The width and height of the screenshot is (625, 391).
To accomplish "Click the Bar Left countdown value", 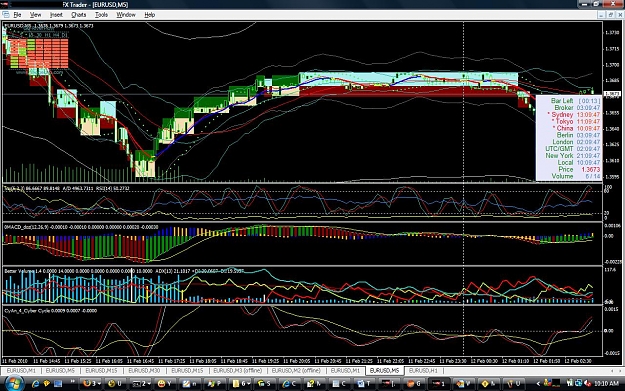I will pos(590,101).
